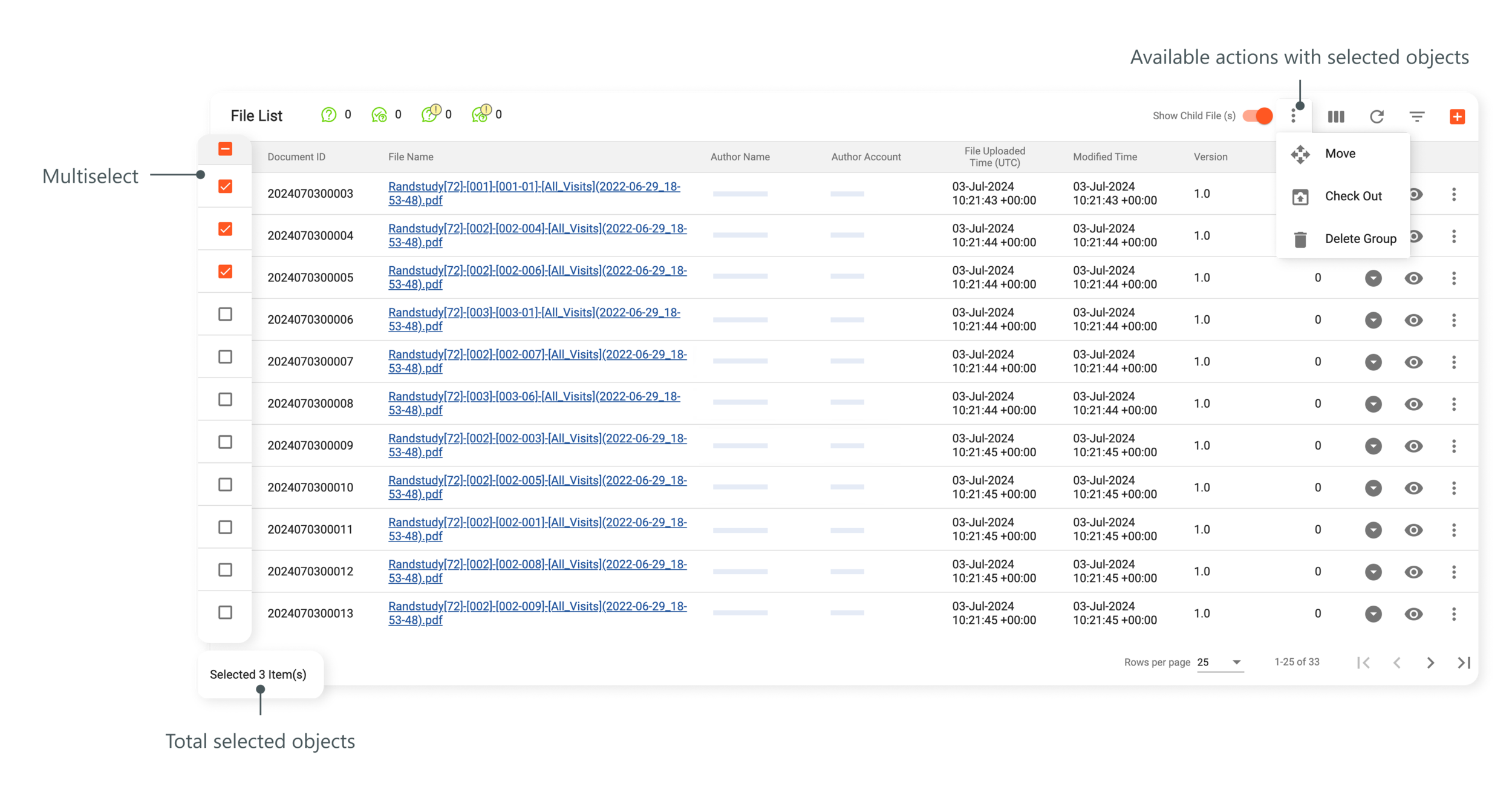Click the Author Name column header

tap(740, 157)
